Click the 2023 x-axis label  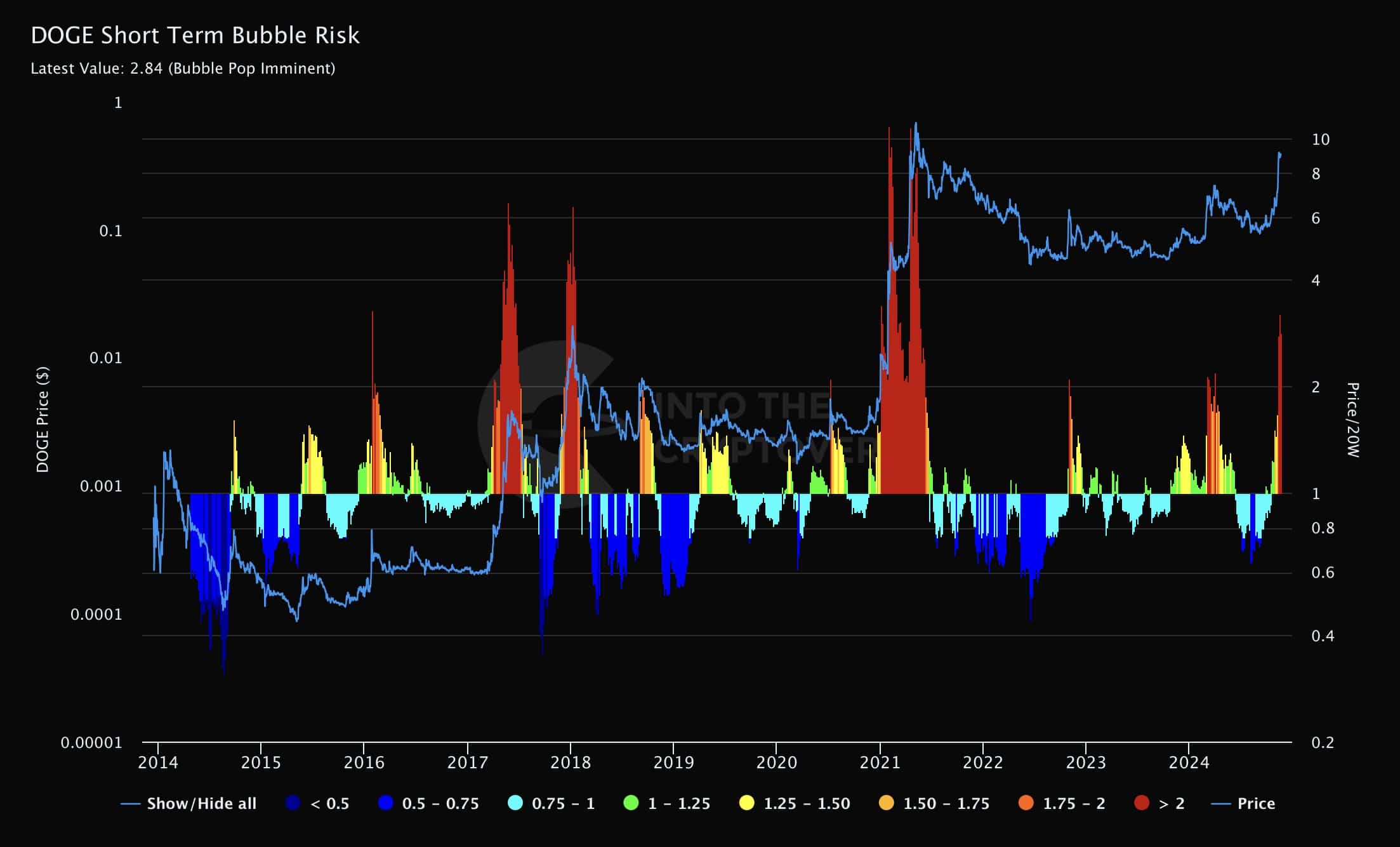pyautogui.click(x=1086, y=762)
